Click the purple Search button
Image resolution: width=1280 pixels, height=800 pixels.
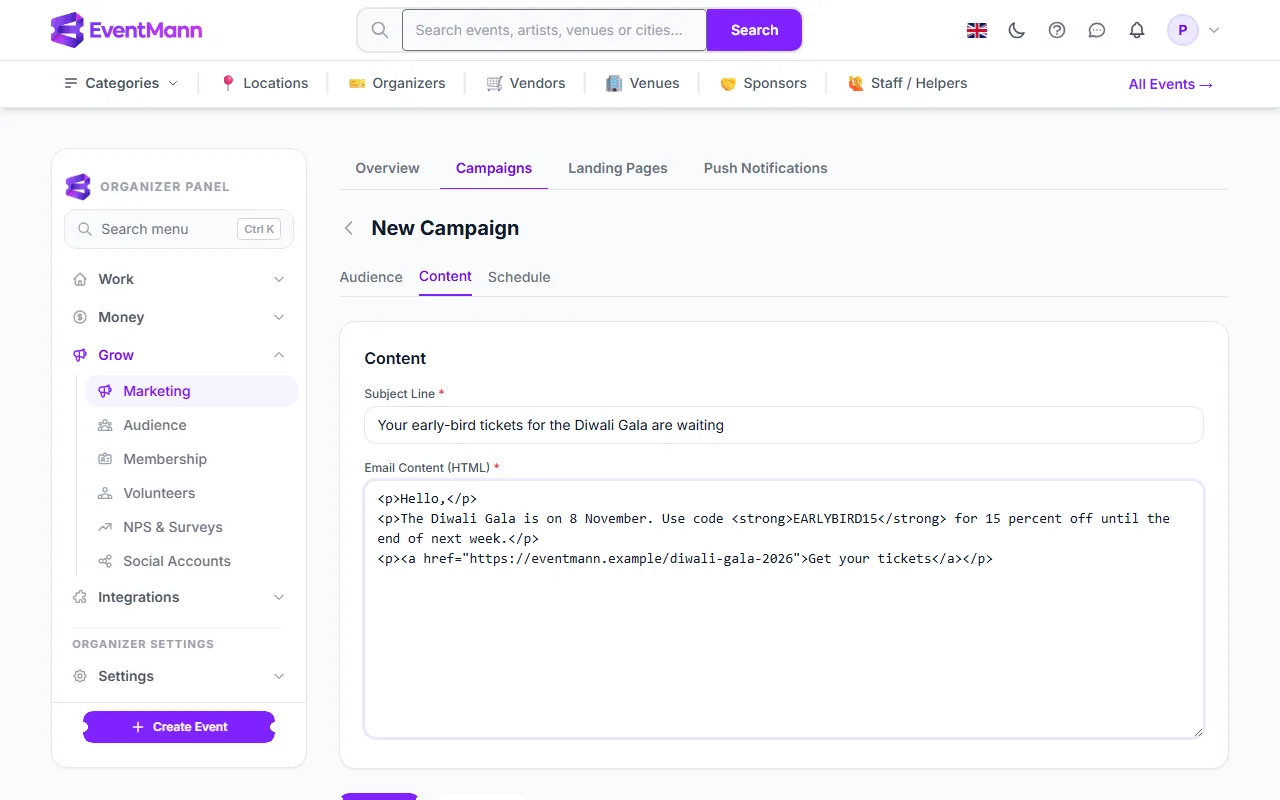[754, 30]
